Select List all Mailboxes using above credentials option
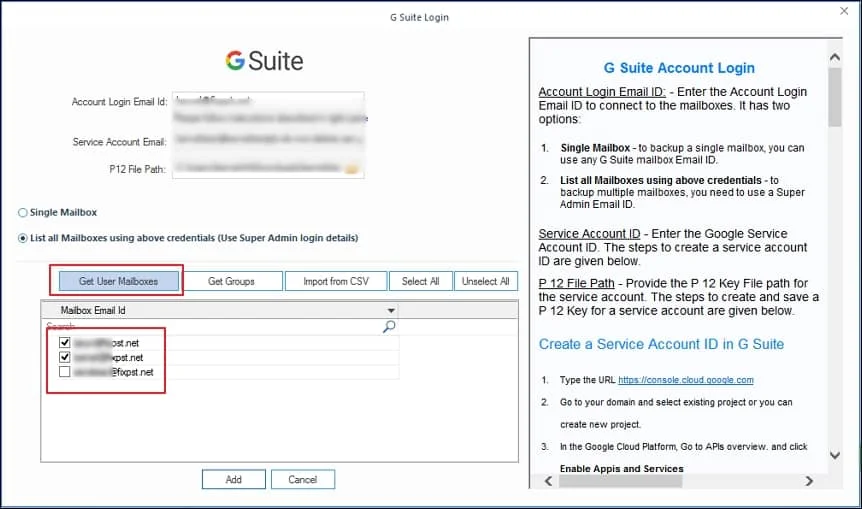Screen dimensions: 862x509 coord(23,239)
